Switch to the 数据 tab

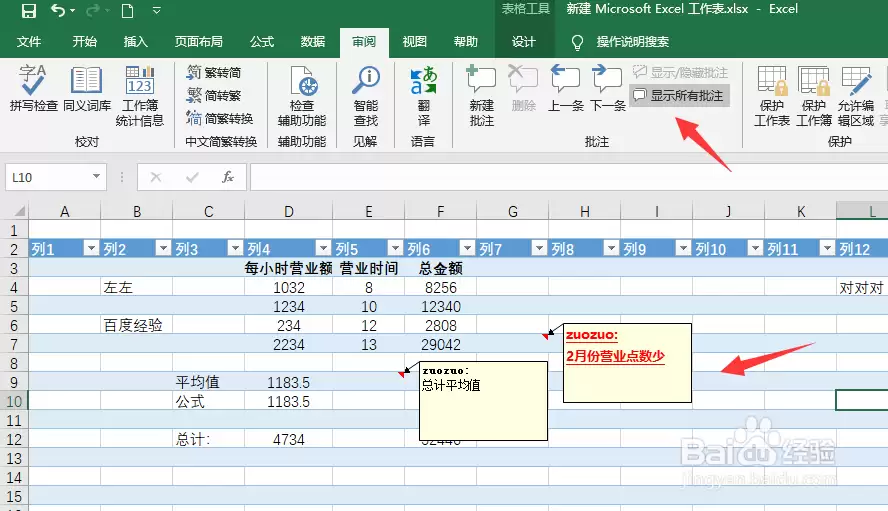point(313,41)
